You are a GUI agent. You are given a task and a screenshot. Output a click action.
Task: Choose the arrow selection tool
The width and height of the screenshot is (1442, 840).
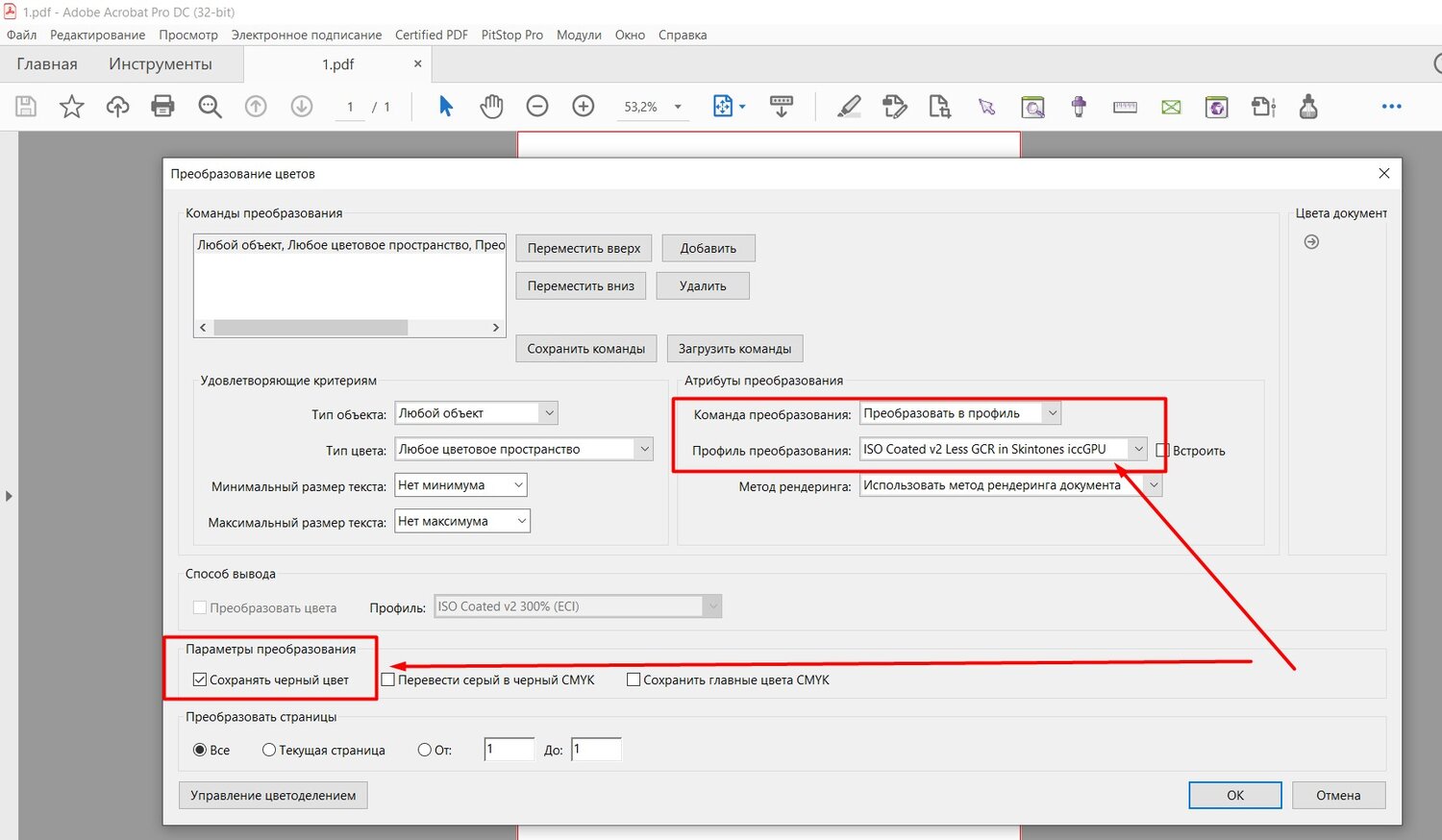(445, 107)
